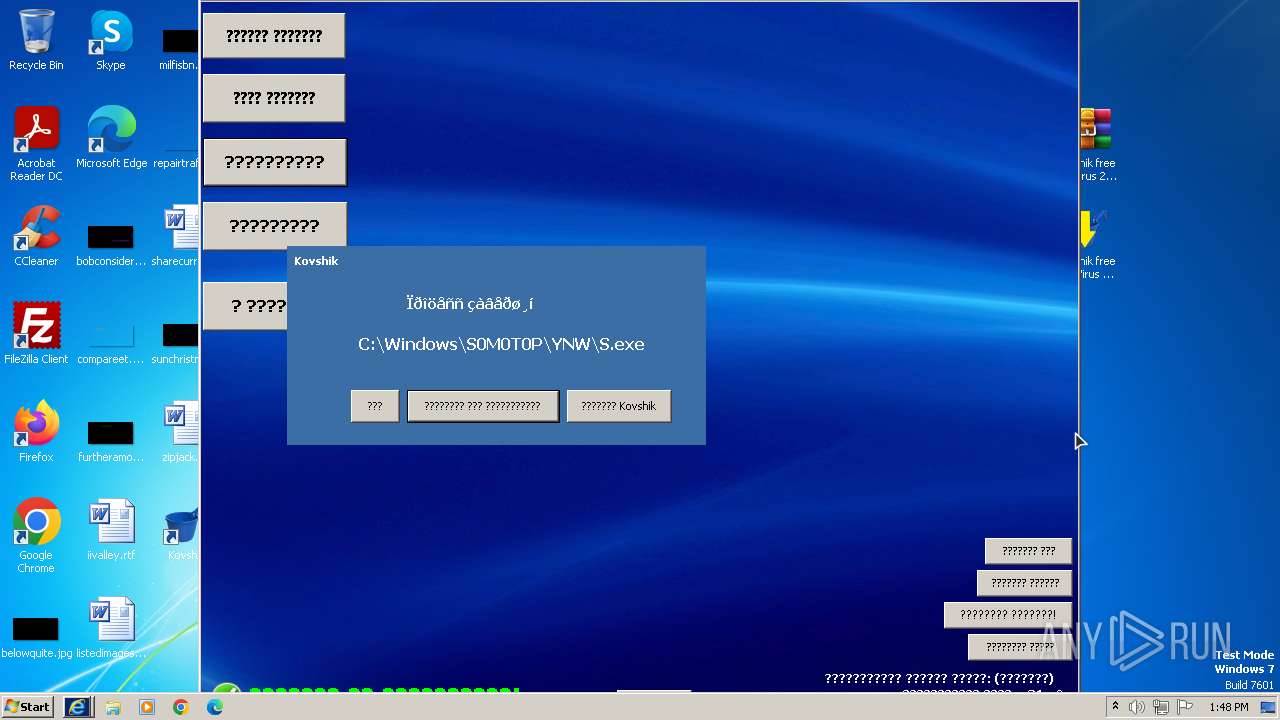The width and height of the screenshot is (1280, 720).
Task: Launch the Microsoft Edge desktop shortcut
Action: 111,138
